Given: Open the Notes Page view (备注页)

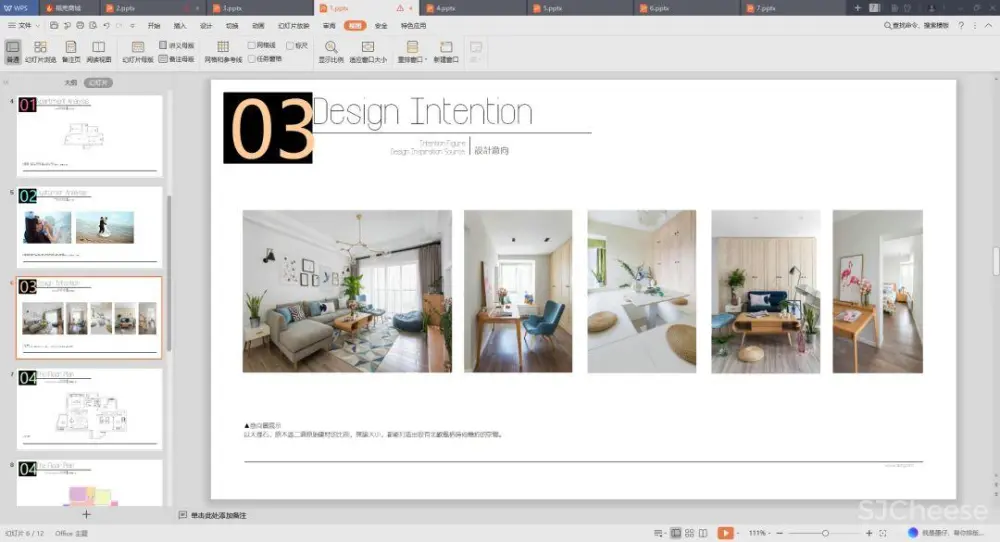Looking at the screenshot, I should click(x=70, y=51).
